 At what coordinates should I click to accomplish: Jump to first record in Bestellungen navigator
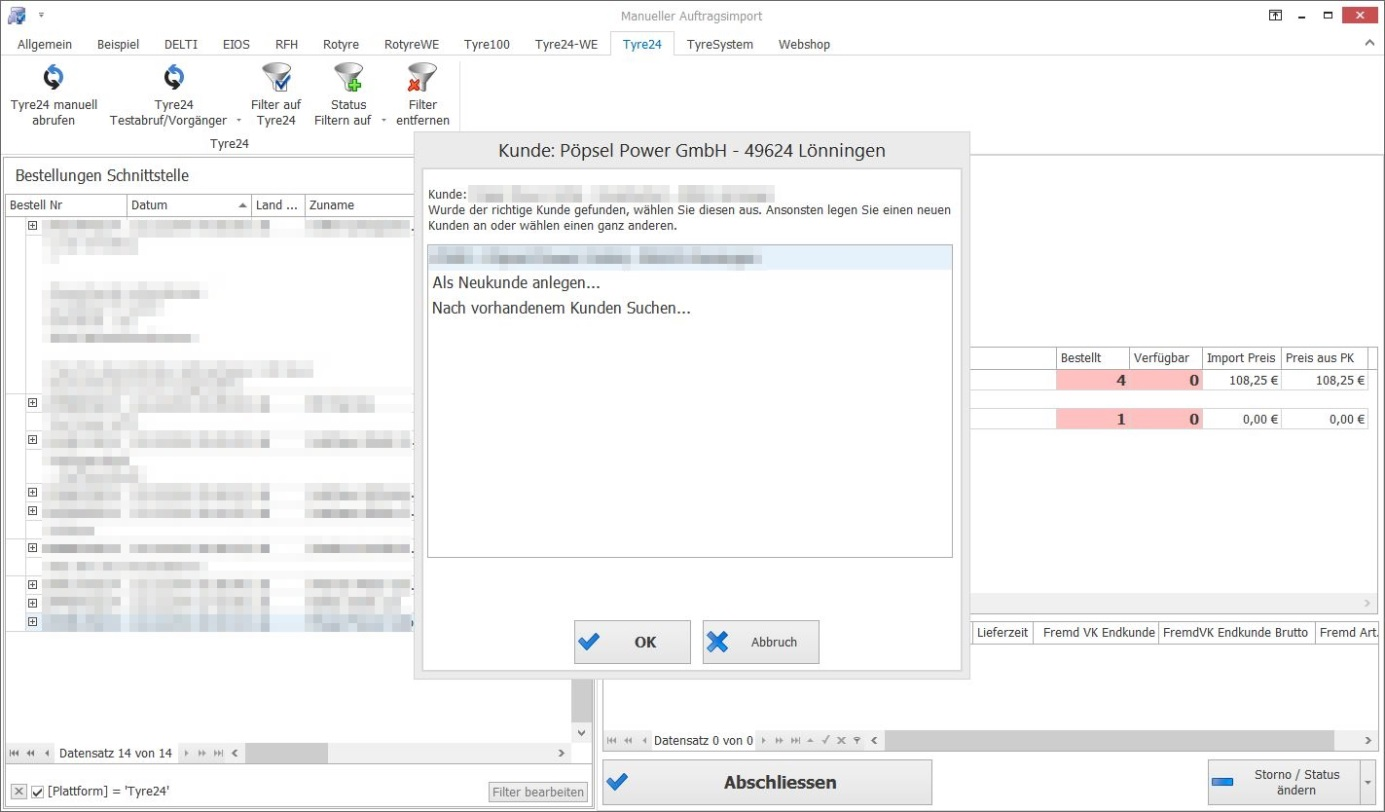[14, 753]
